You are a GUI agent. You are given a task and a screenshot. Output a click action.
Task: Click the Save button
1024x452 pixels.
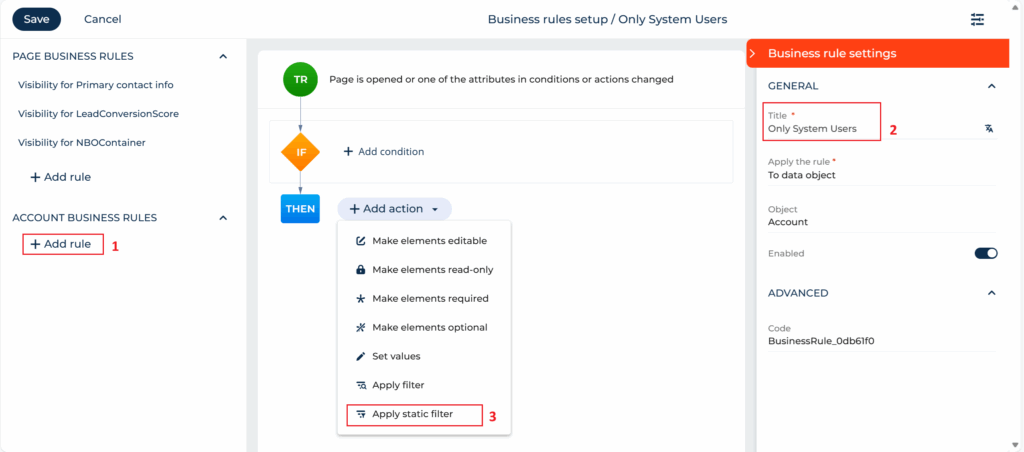[36, 19]
